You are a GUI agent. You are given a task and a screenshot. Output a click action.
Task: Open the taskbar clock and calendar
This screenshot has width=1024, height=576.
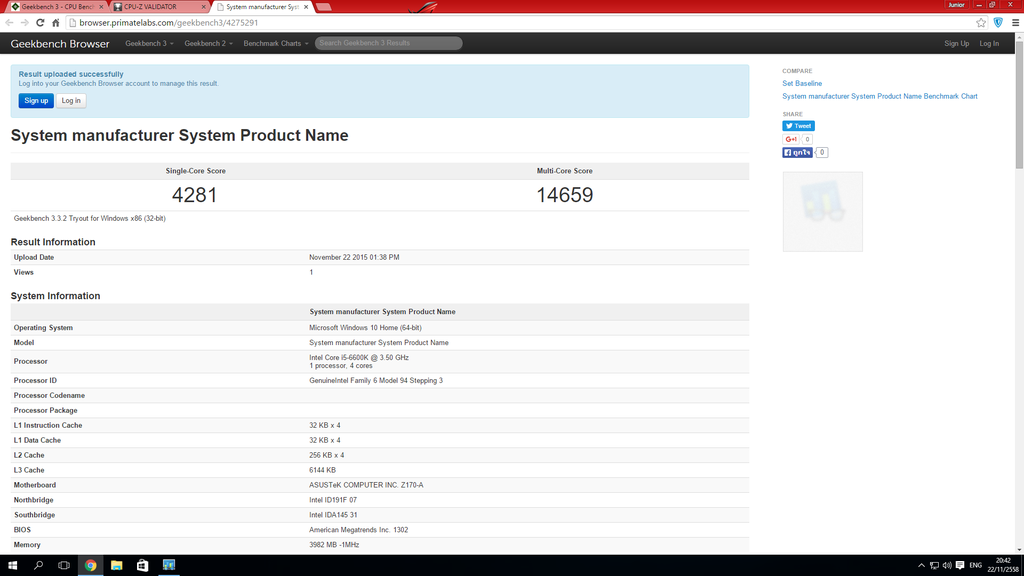tap(1002, 566)
